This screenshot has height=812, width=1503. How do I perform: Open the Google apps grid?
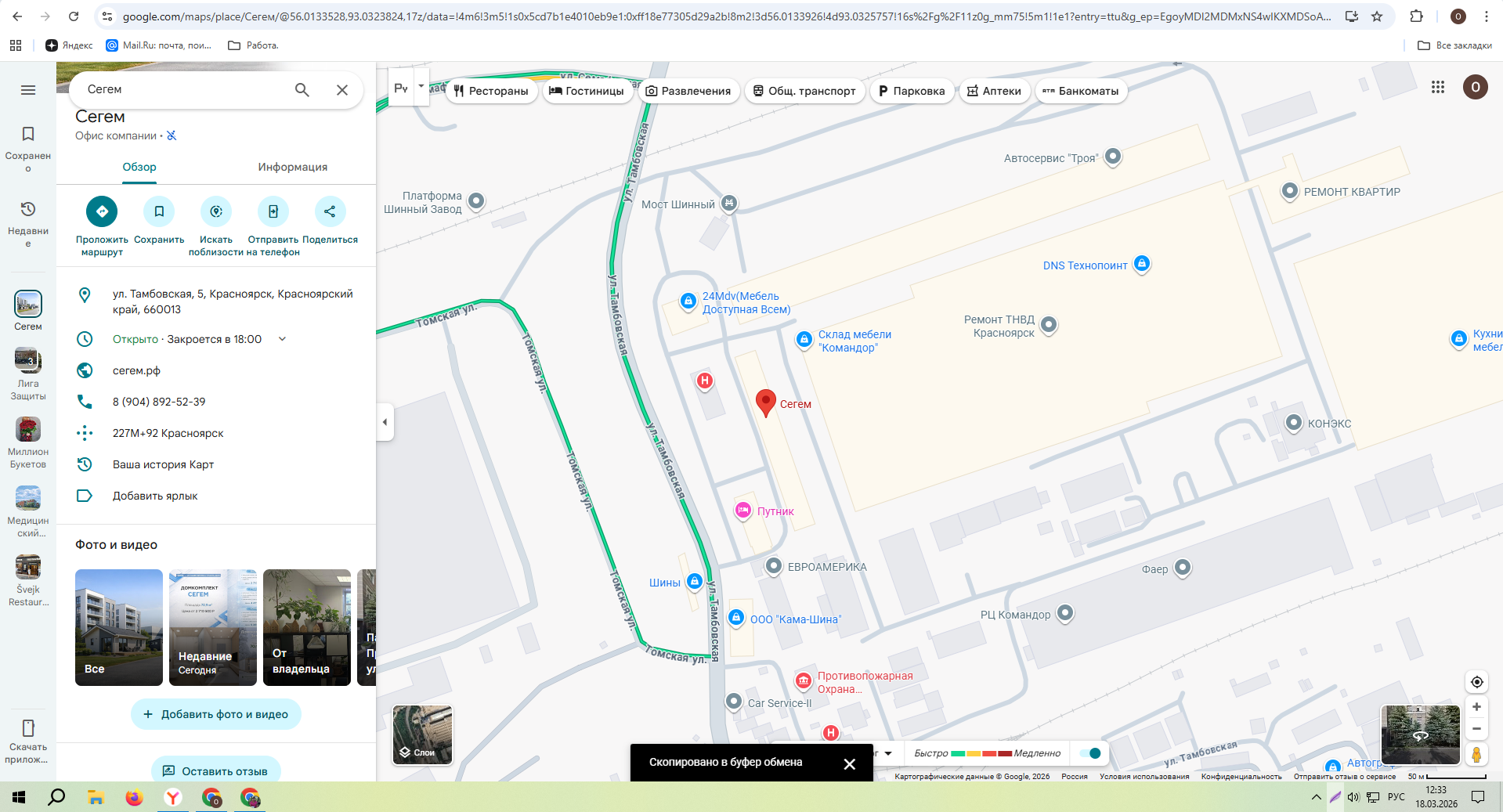[1438, 87]
